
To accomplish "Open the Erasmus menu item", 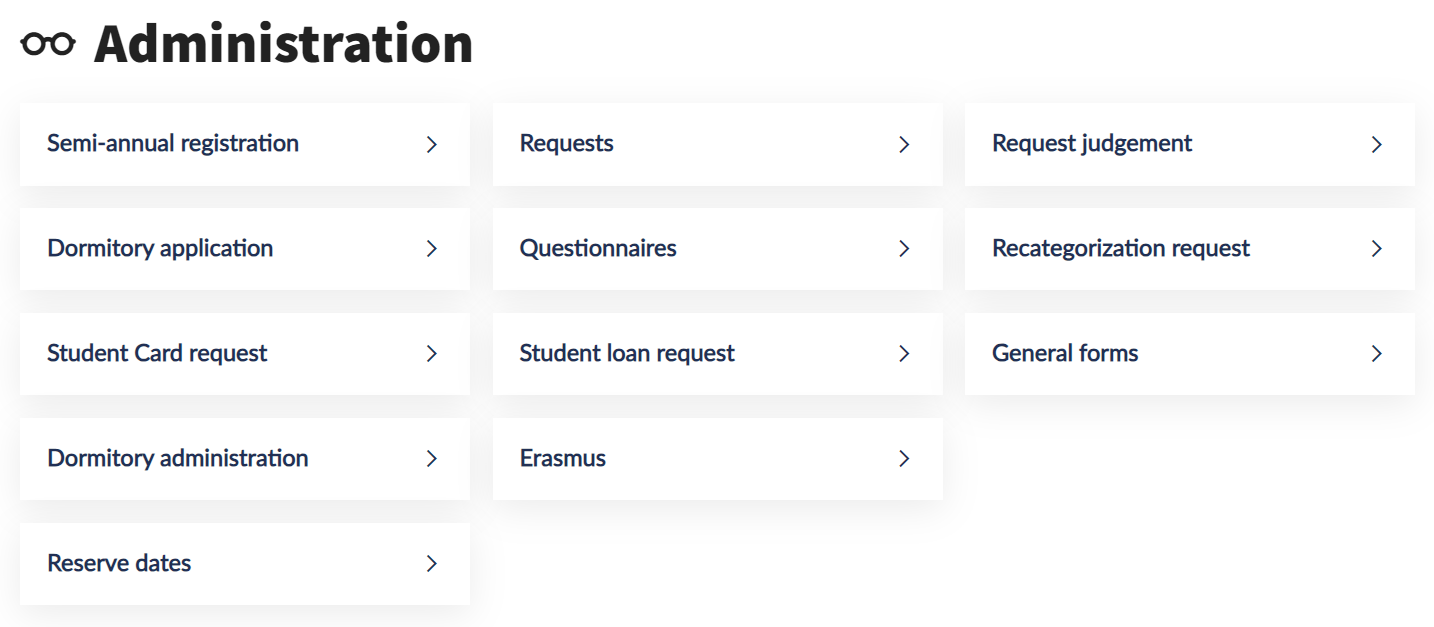I will pos(563,459).
